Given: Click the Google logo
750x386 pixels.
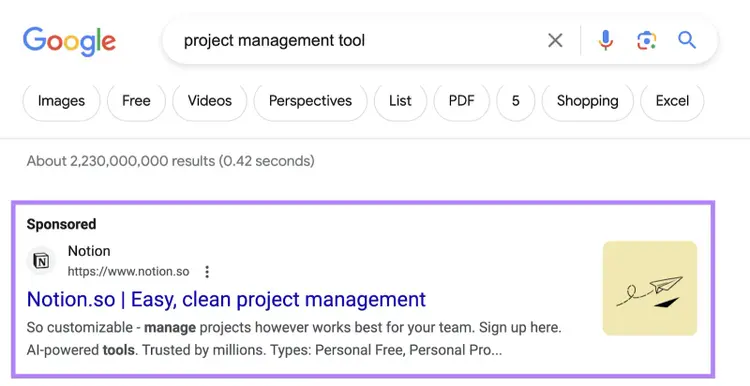Looking at the screenshot, I should pyautogui.click(x=69, y=41).
